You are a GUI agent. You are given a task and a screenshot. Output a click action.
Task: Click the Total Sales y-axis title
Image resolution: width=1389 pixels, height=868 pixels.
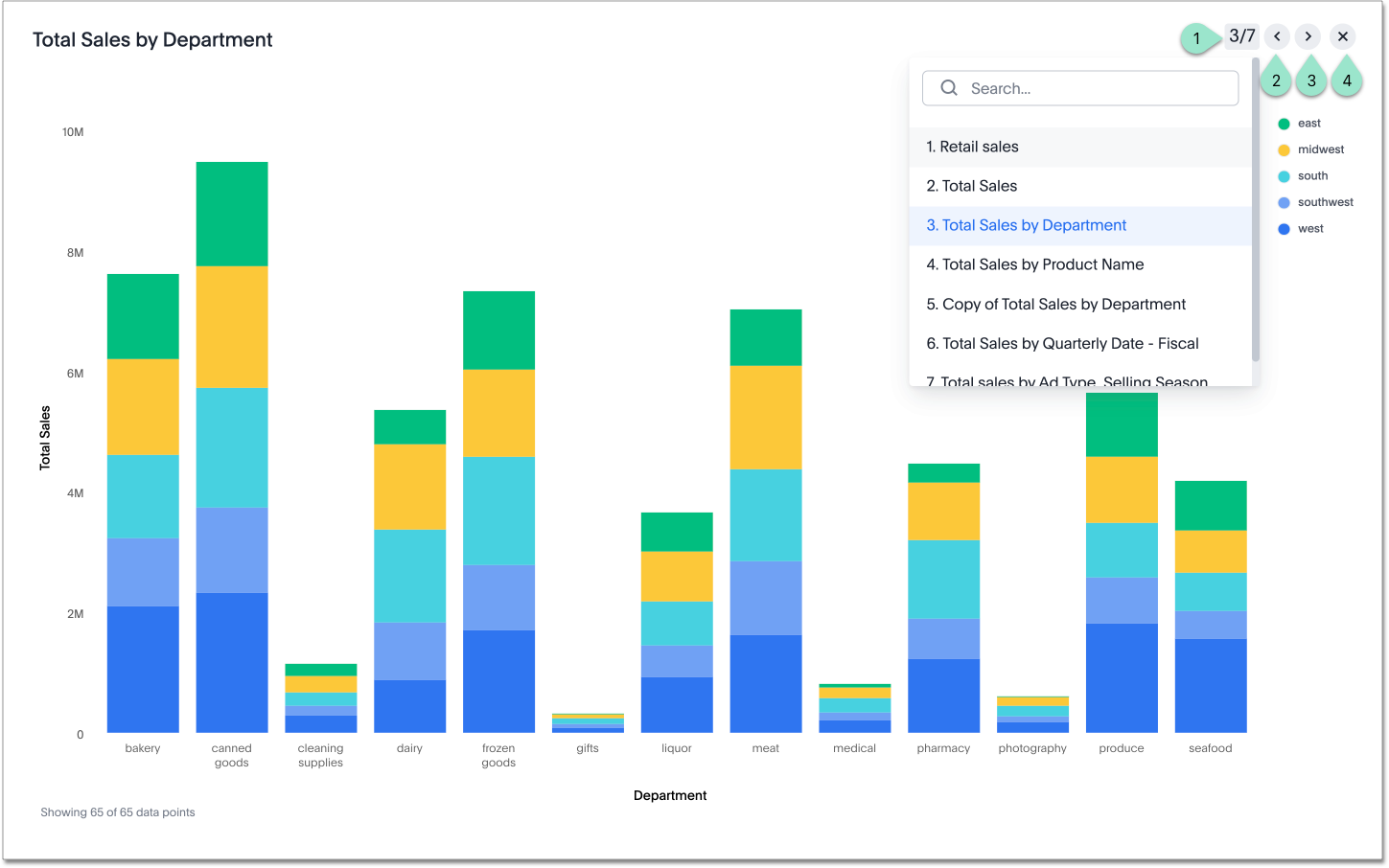pyautogui.click(x=45, y=438)
